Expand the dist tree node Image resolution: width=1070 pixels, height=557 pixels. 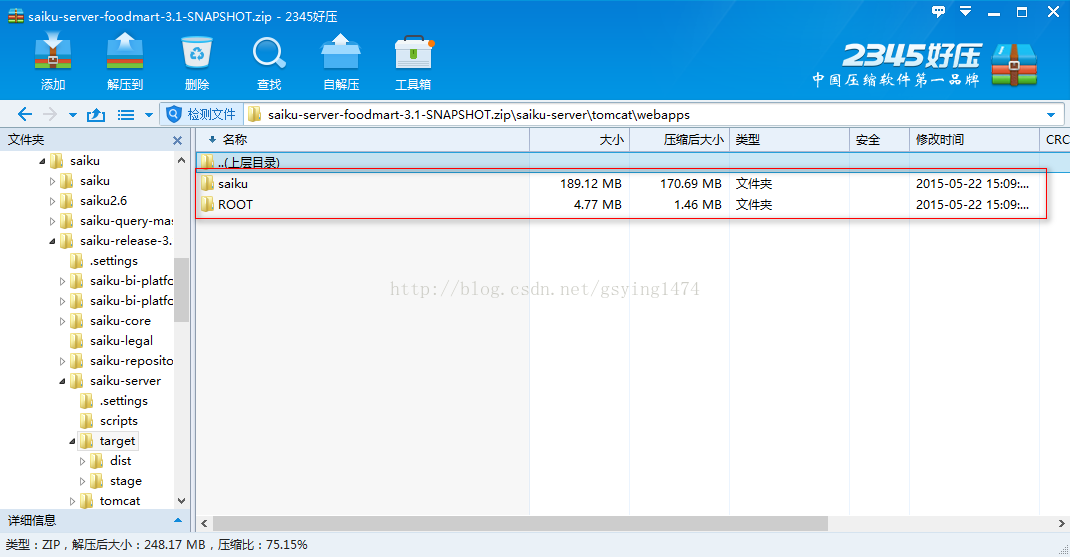click(x=83, y=461)
